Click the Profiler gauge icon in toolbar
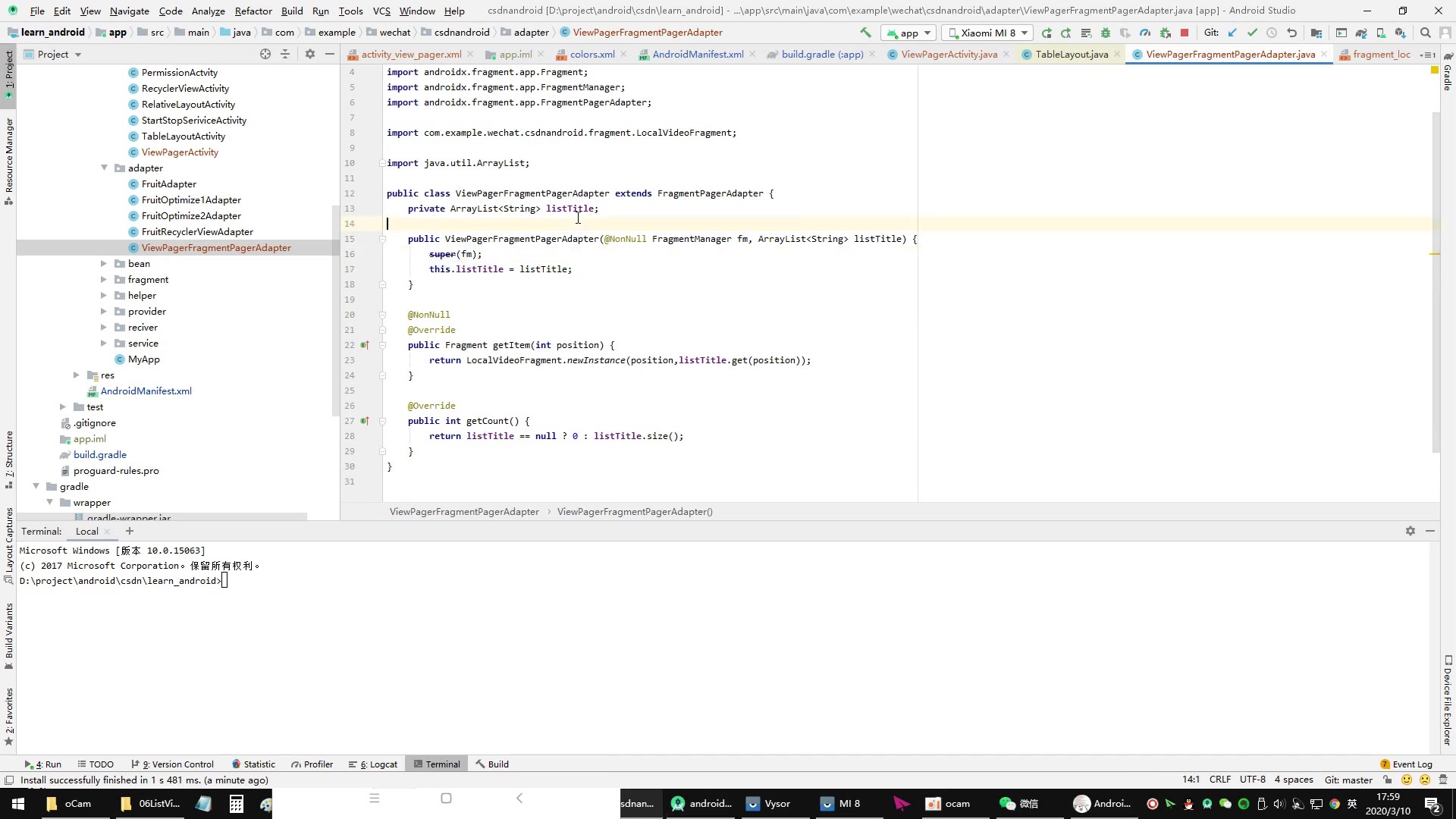 [1145, 33]
